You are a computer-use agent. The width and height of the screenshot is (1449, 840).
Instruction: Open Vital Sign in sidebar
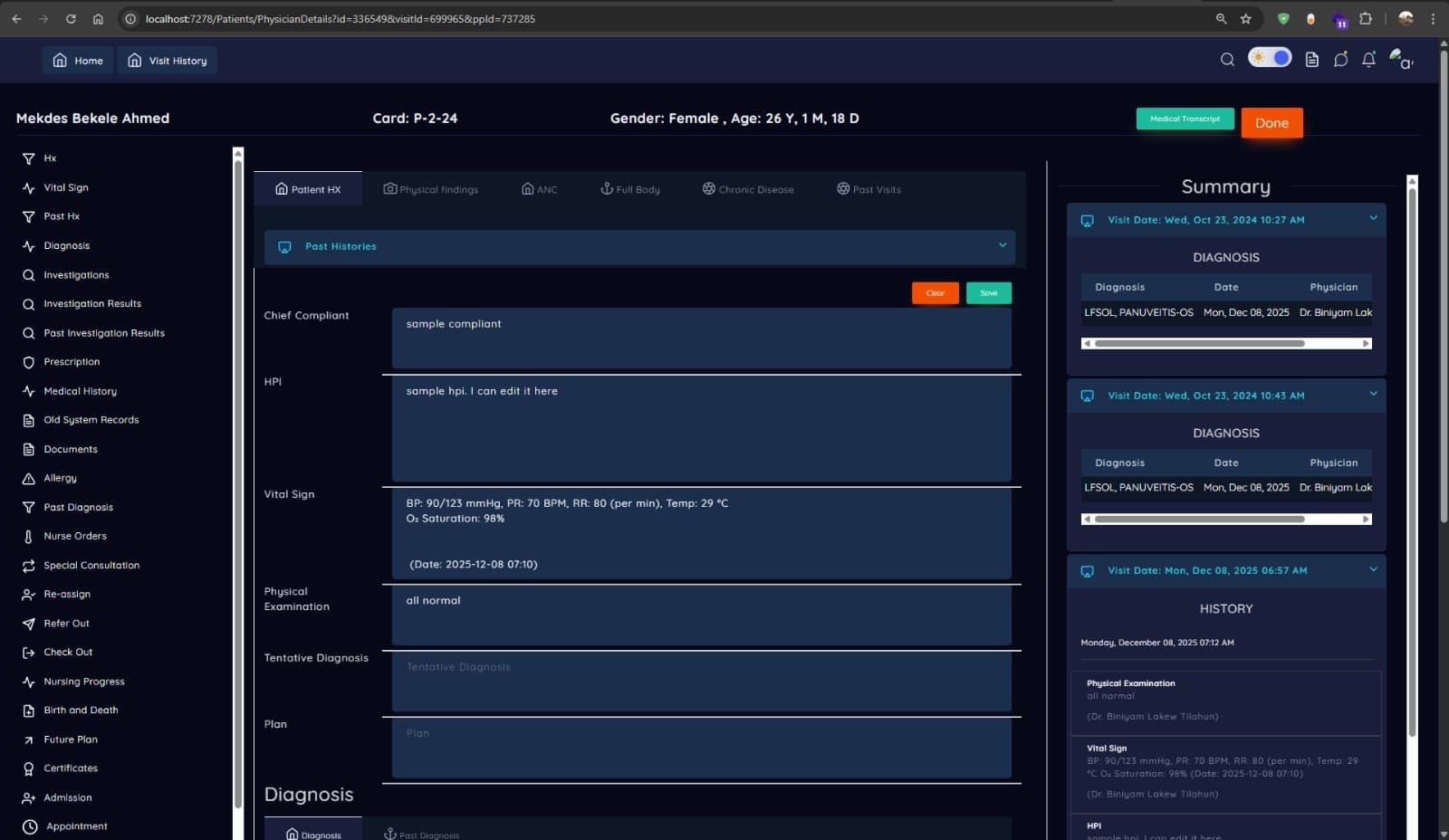click(x=56, y=188)
